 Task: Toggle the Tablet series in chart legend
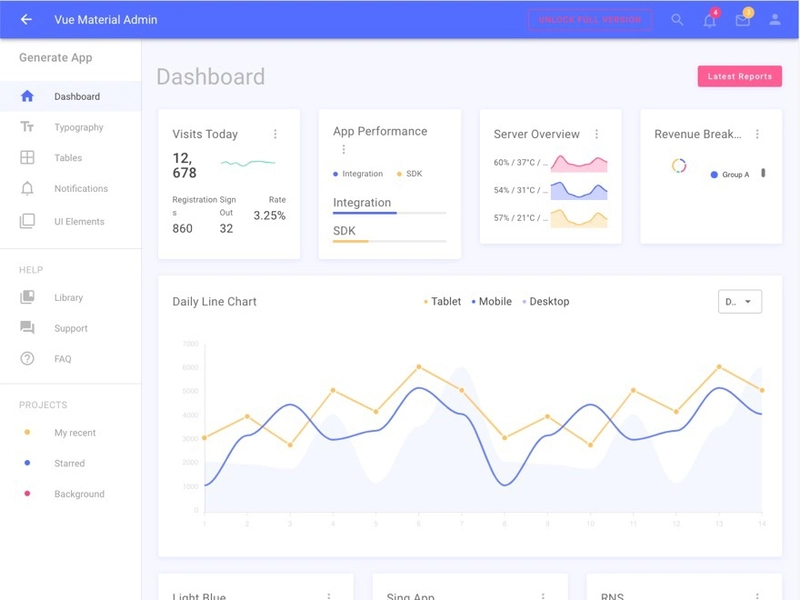point(442,302)
